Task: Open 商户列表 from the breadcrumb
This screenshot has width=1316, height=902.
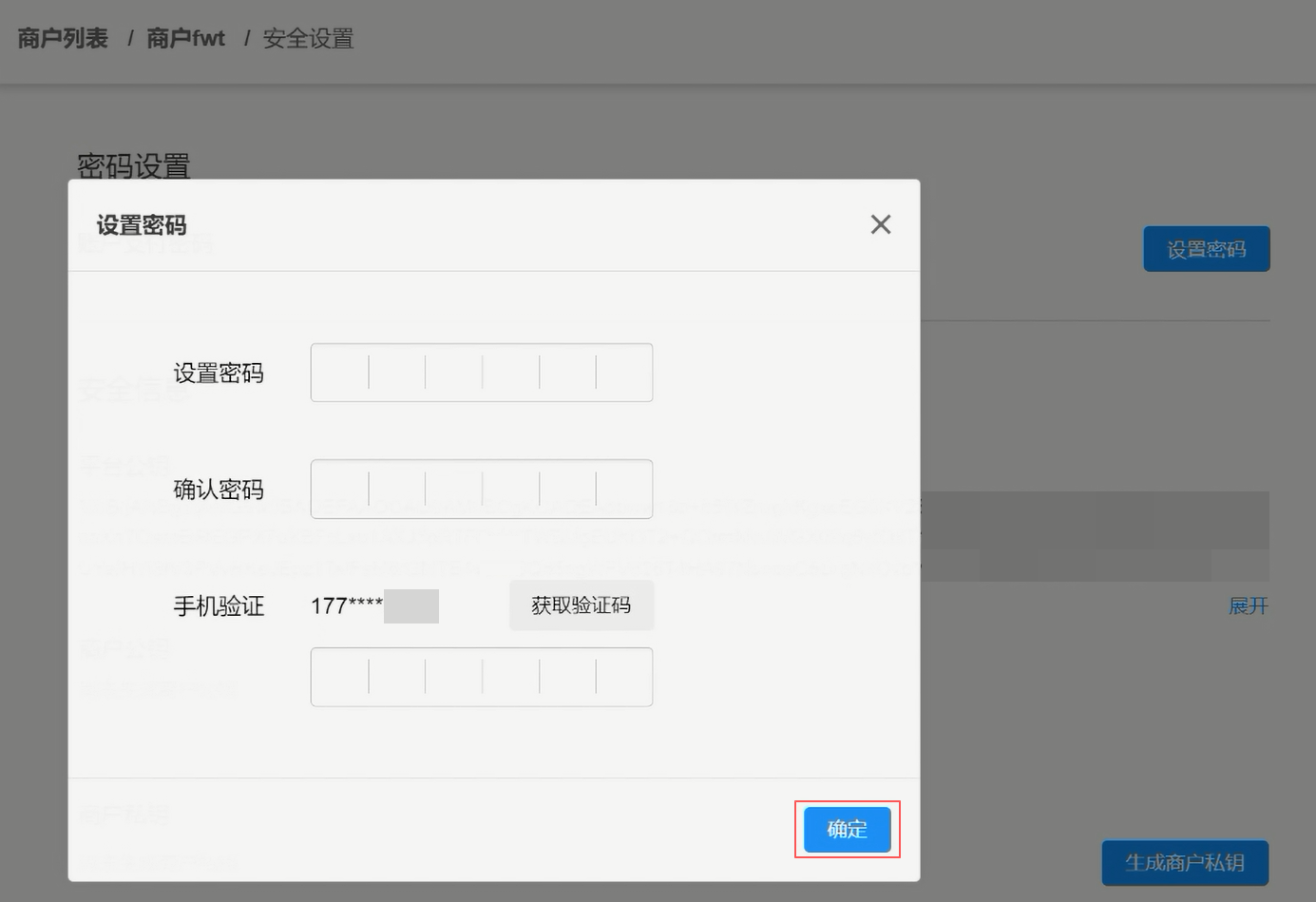Action: pos(60,38)
